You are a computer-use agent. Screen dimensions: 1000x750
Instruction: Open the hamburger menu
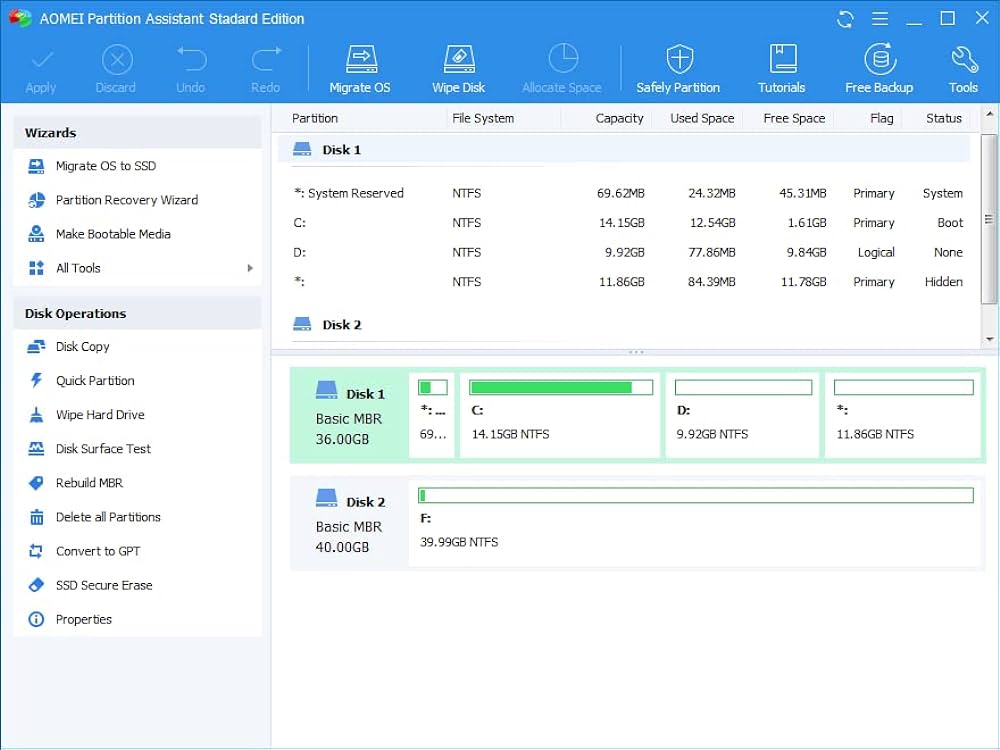[x=879, y=18]
